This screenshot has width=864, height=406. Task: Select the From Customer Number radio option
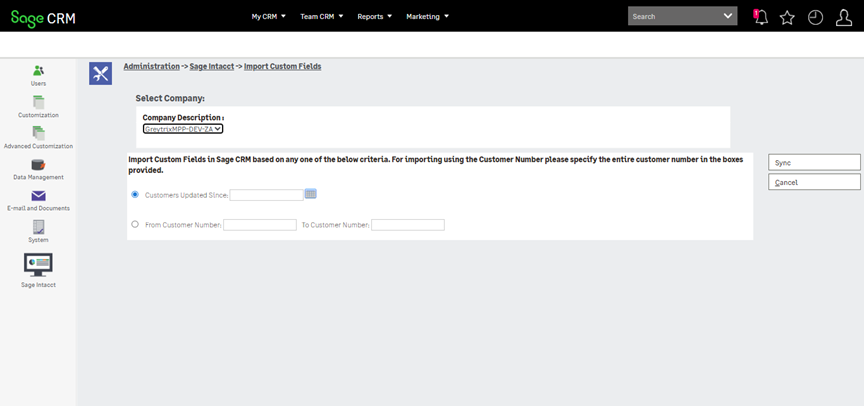(x=135, y=224)
